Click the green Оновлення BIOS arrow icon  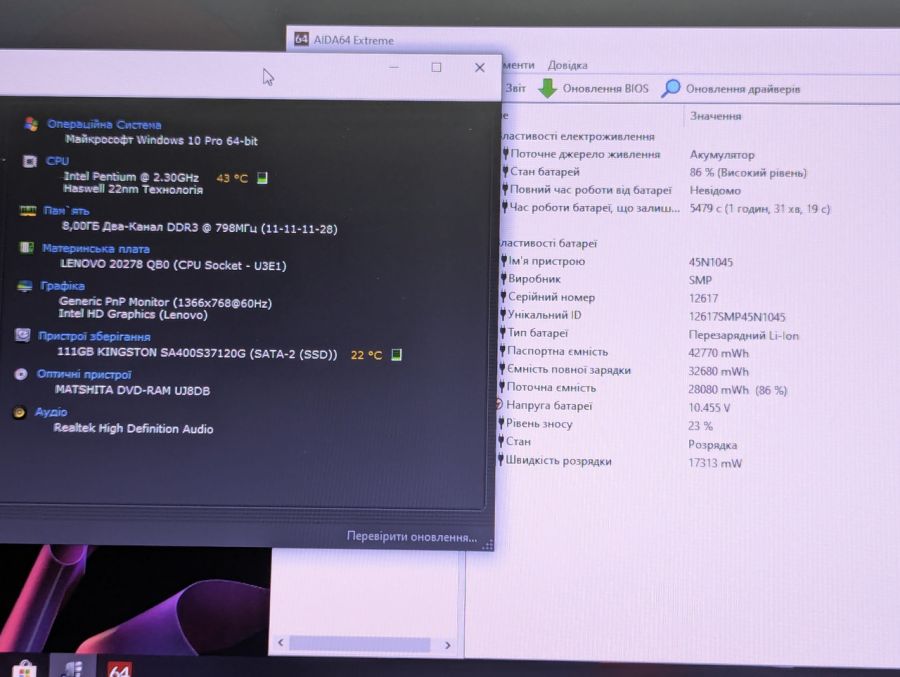tap(548, 88)
